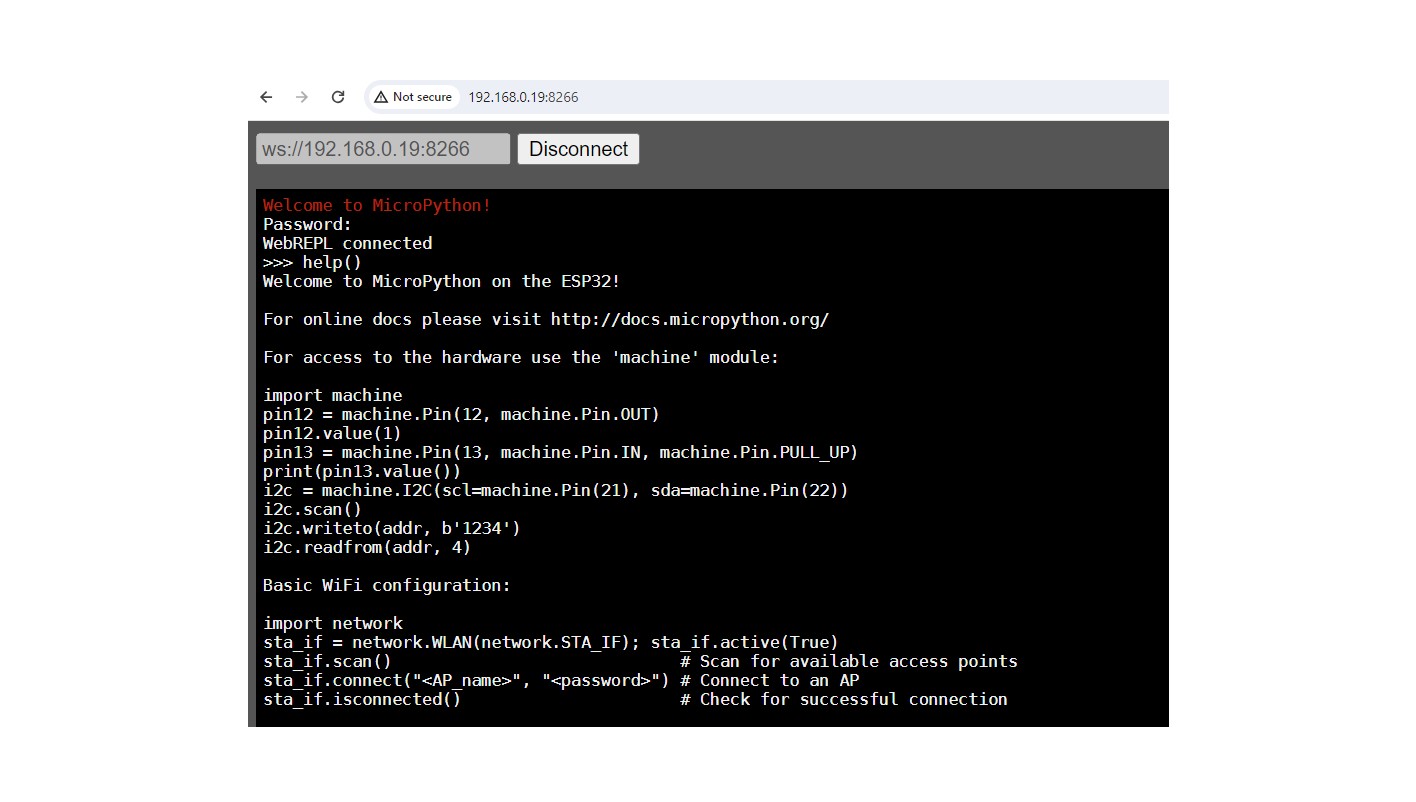This screenshot has height=802, width=1416.
Task: Click the '>>> help()' prompt line
Action: [312, 262]
